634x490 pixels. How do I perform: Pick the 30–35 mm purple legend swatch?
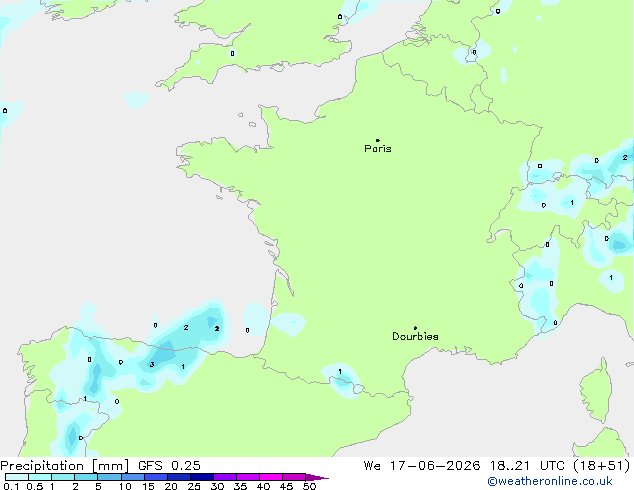pyautogui.click(x=225, y=477)
